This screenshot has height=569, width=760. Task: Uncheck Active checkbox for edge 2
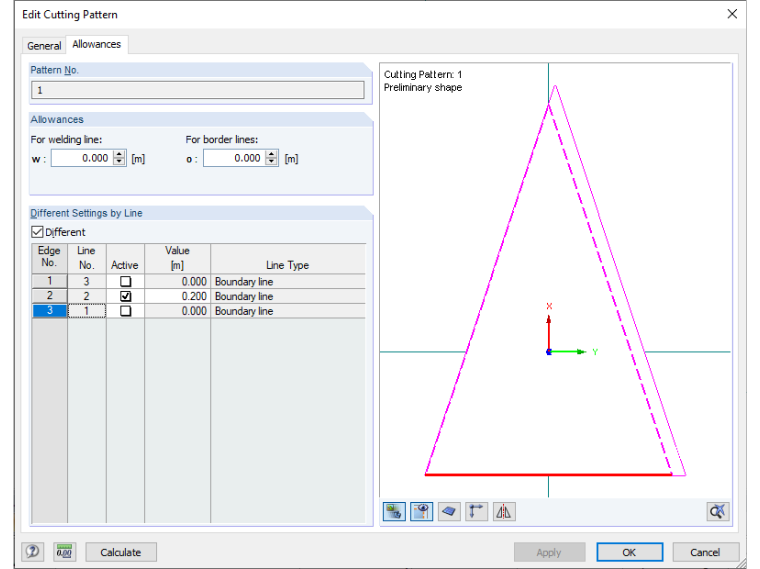coord(126,296)
